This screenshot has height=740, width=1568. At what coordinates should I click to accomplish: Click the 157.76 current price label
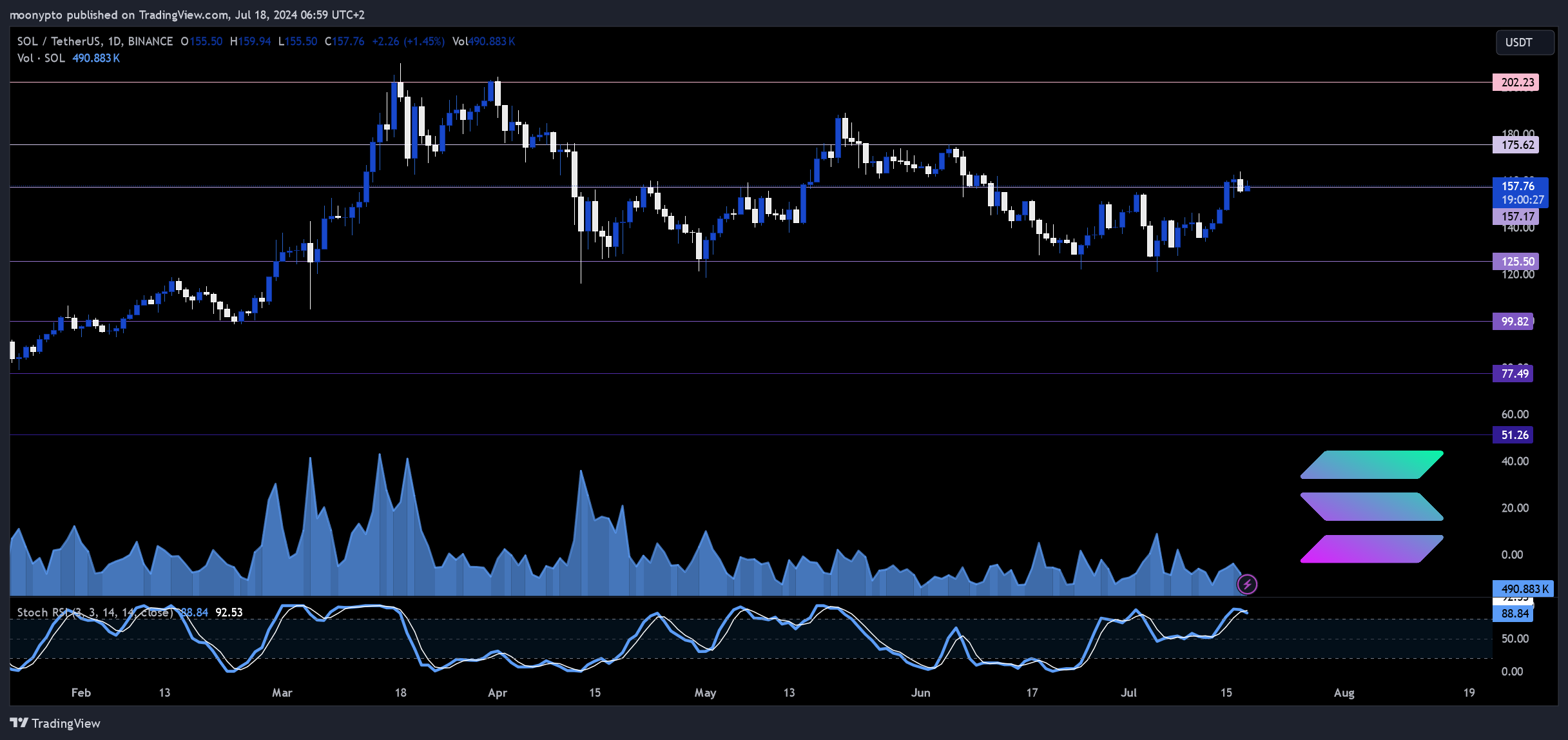click(1520, 193)
